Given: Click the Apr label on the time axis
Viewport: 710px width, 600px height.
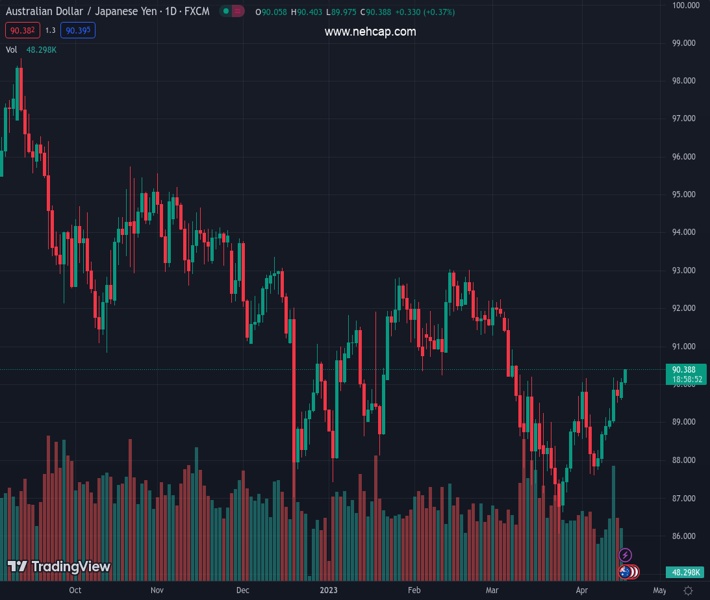Looking at the screenshot, I should (582, 591).
